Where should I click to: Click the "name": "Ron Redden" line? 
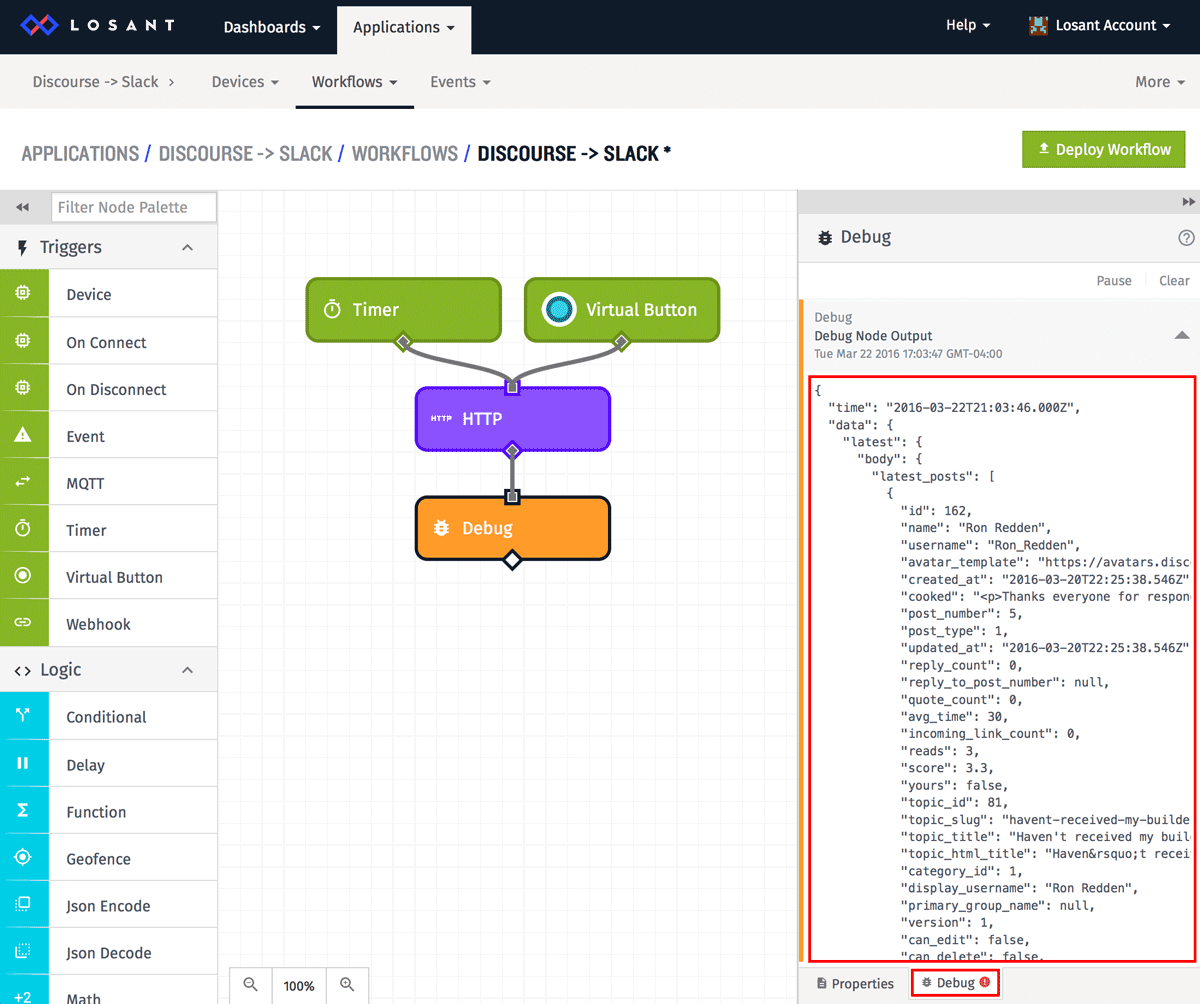977,527
